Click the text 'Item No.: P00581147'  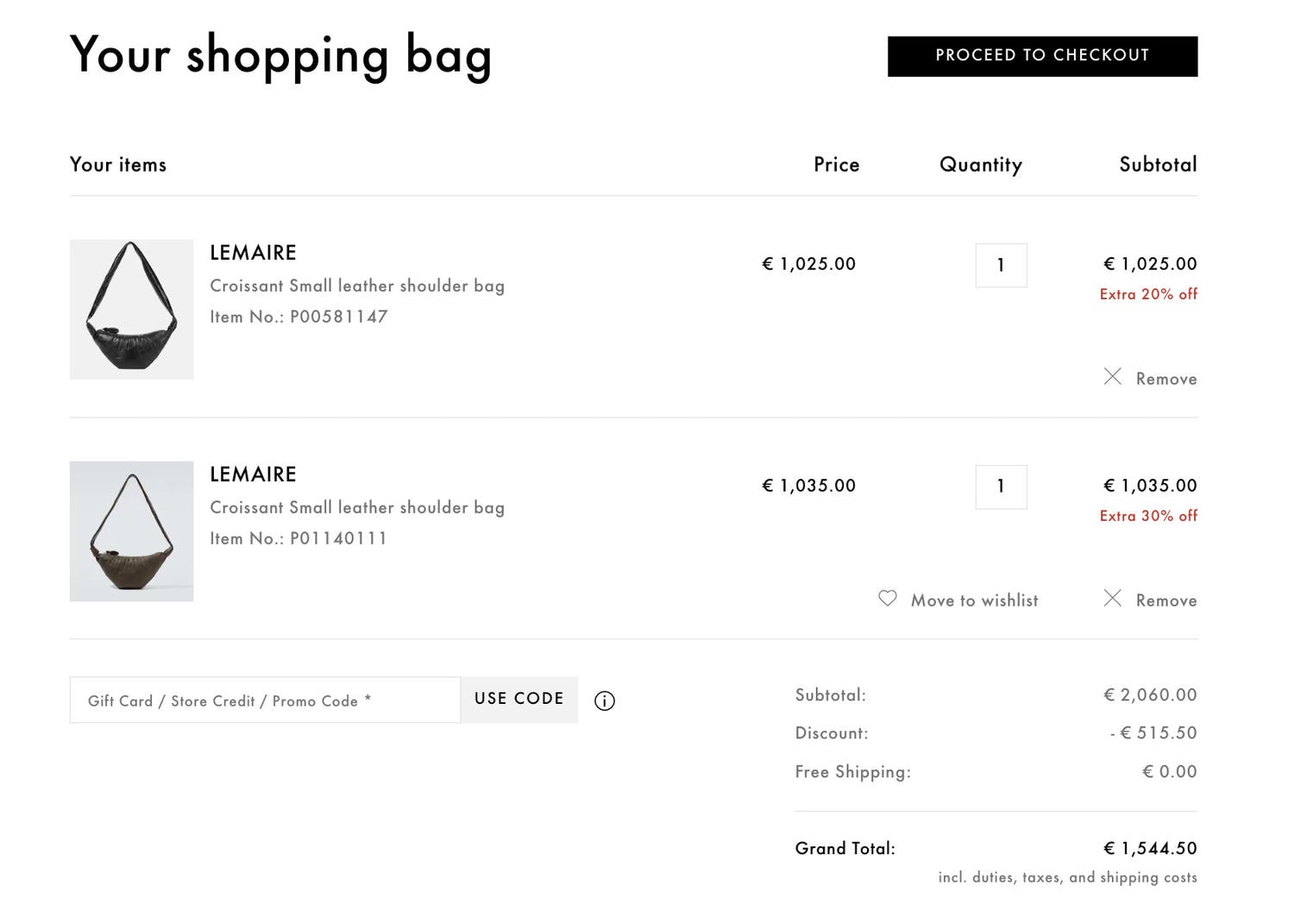coord(298,317)
